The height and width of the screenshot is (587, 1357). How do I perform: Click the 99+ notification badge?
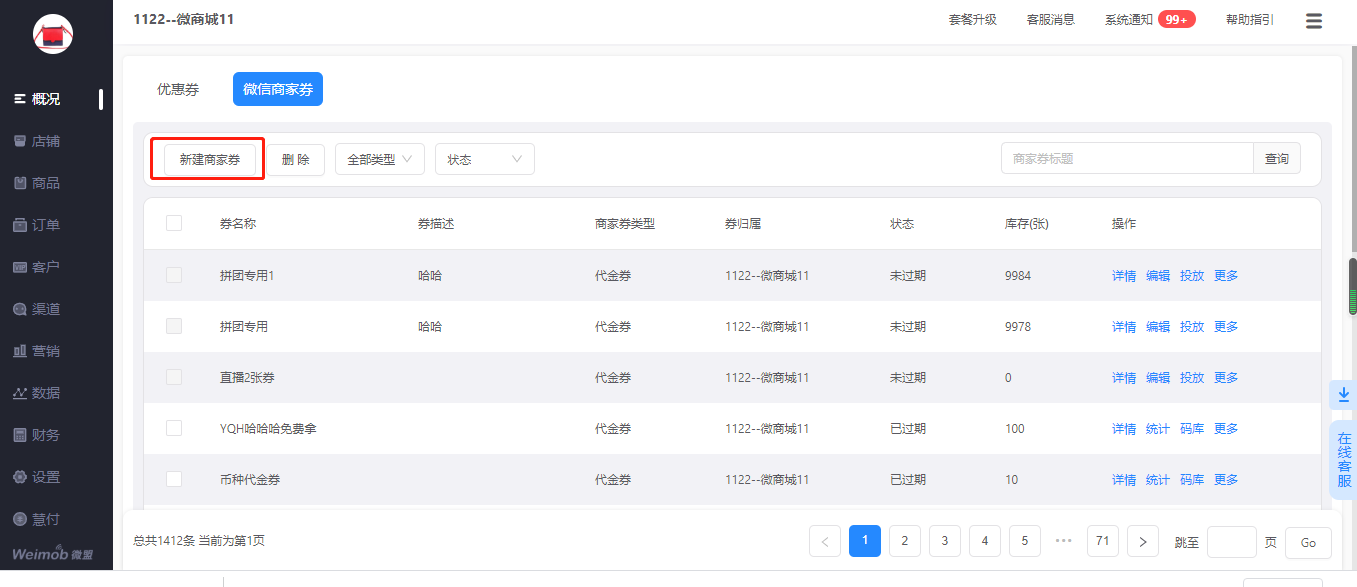click(1177, 19)
